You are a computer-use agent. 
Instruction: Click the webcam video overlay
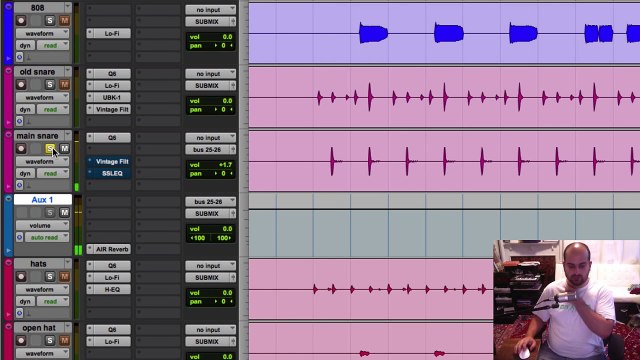[567, 300]
